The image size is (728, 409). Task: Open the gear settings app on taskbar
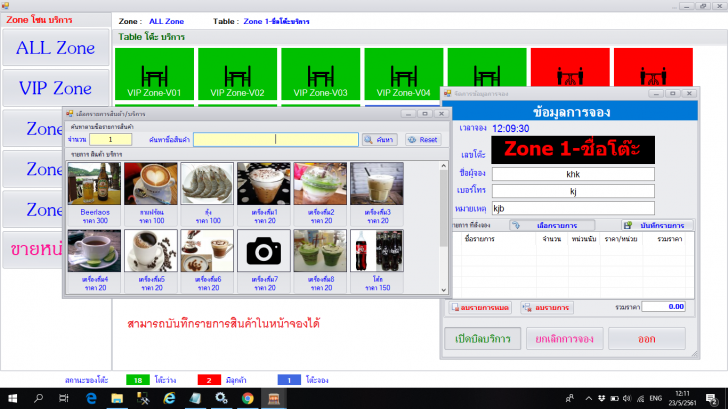pyautogui.click(x=221, y=398)
